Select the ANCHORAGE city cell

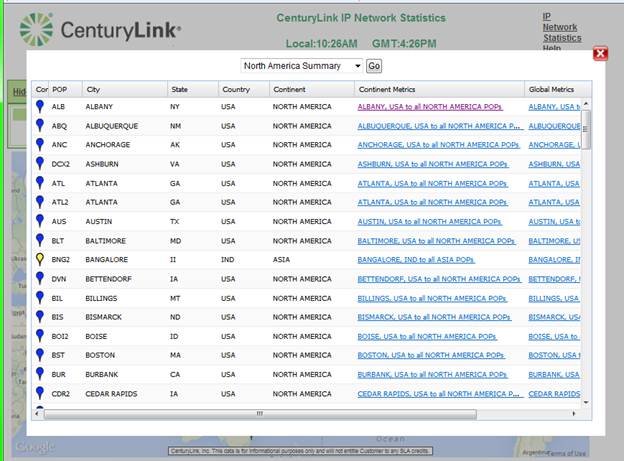click(108, 145)
